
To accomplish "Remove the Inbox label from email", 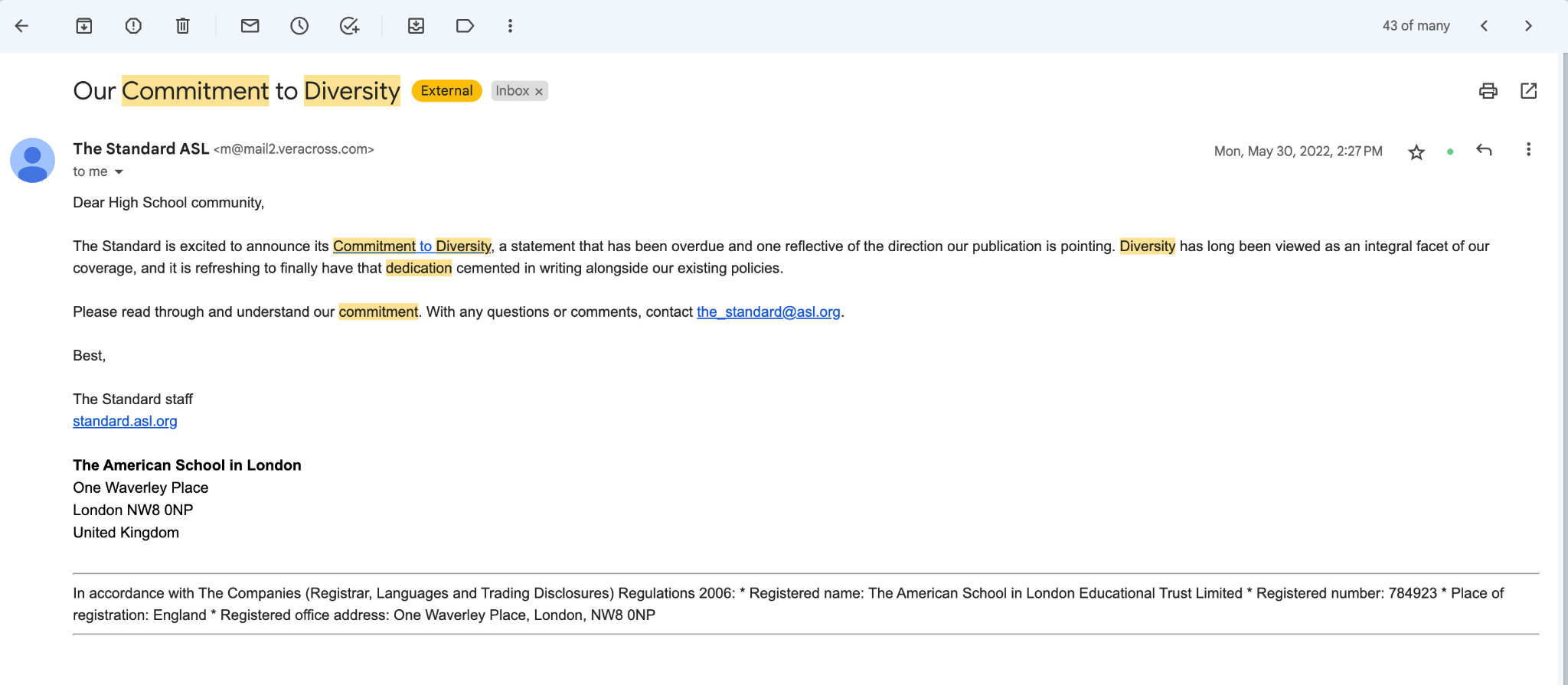I will (539, 92).
